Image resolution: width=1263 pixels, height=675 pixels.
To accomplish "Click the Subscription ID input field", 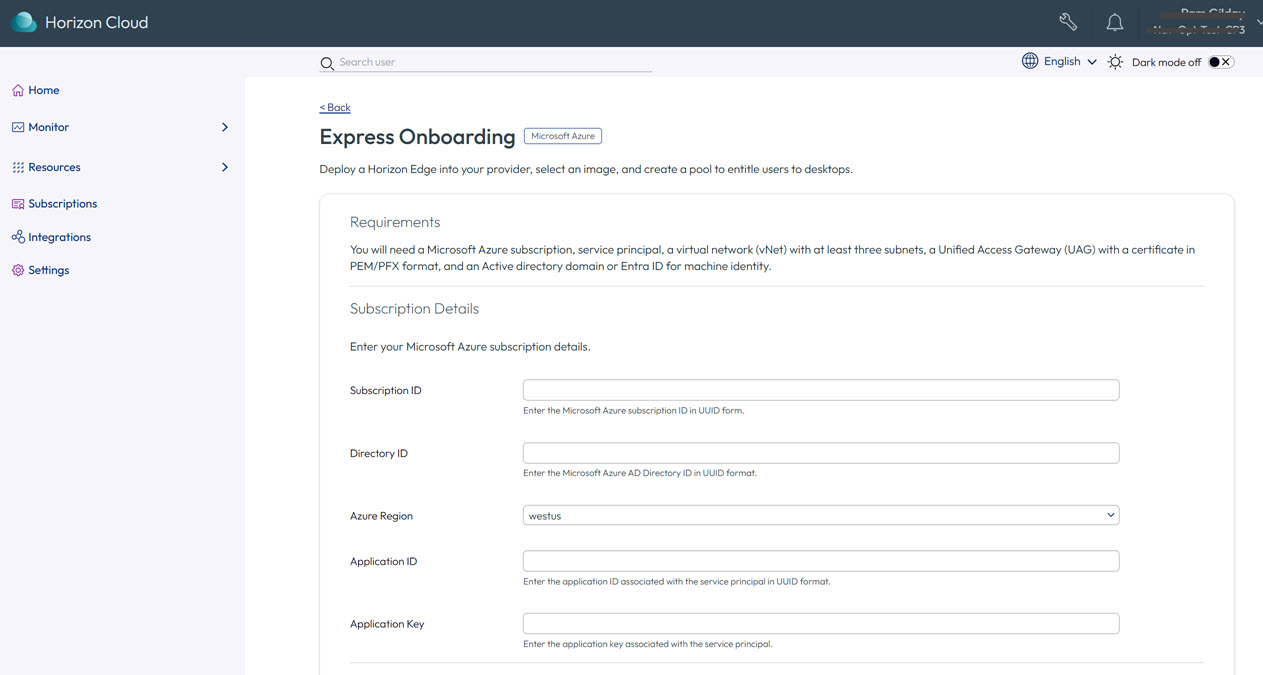I will (821, 390).
